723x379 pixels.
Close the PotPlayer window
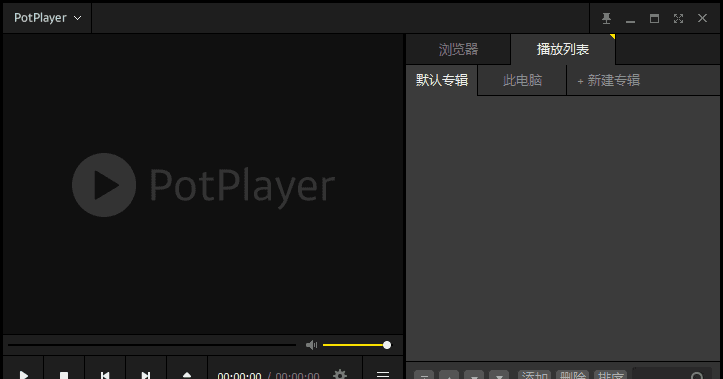(x=702, y=18)
